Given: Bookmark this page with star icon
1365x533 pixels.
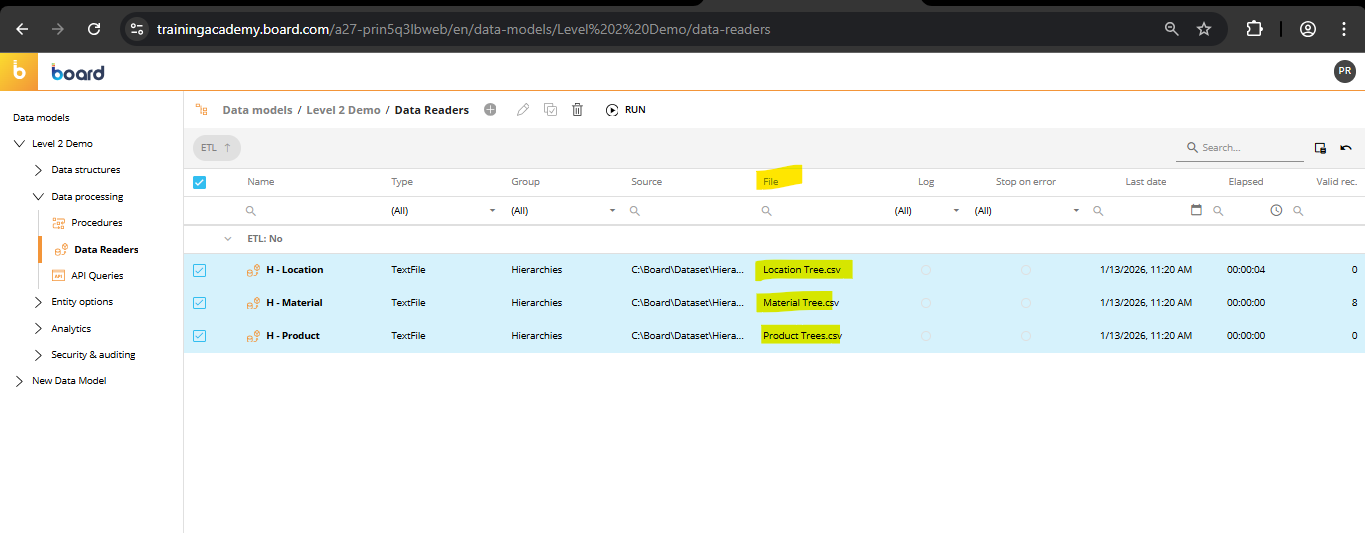Looking at the screenshot, I should click(1204, 29).
